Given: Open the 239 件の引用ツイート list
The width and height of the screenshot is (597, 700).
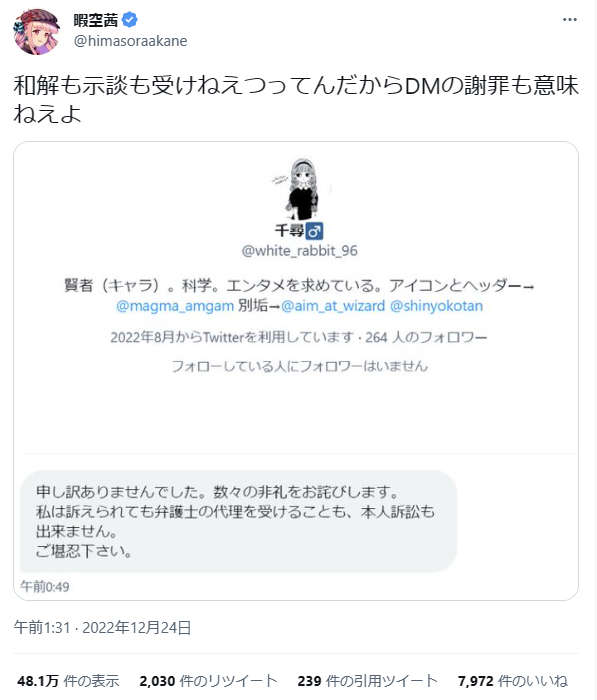Looking at the screenshot, I should [367, 681].
